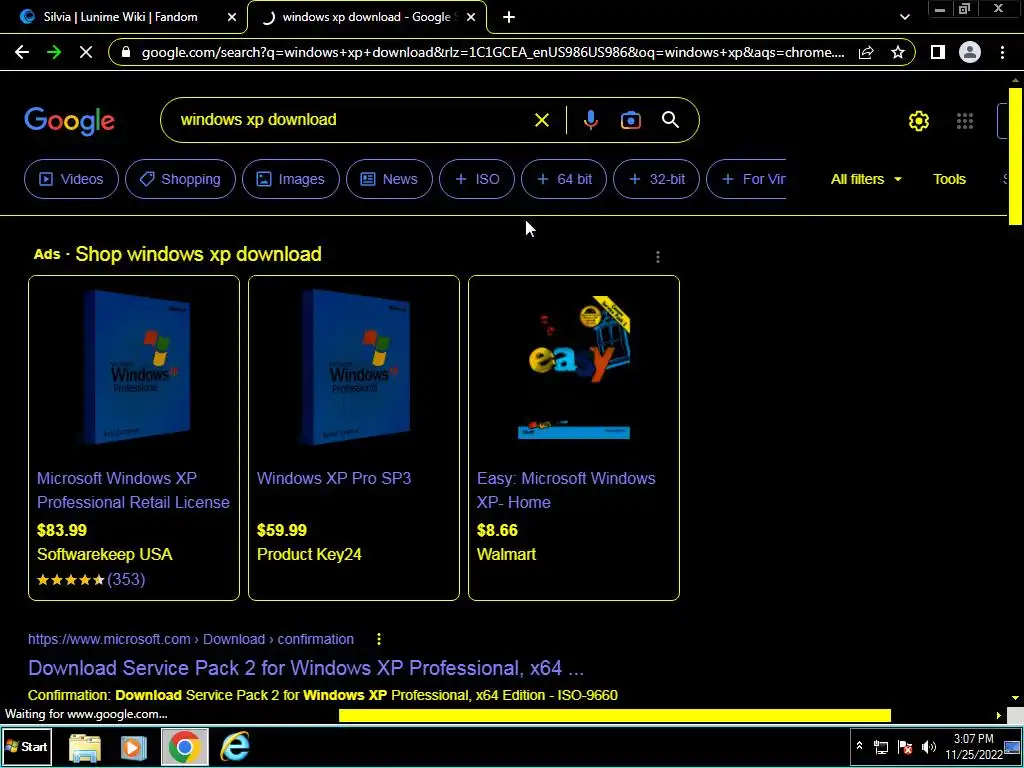This screenshot has width=1024, height=768.
Task: Open a new tab with plus button
Action: (509, 18)
